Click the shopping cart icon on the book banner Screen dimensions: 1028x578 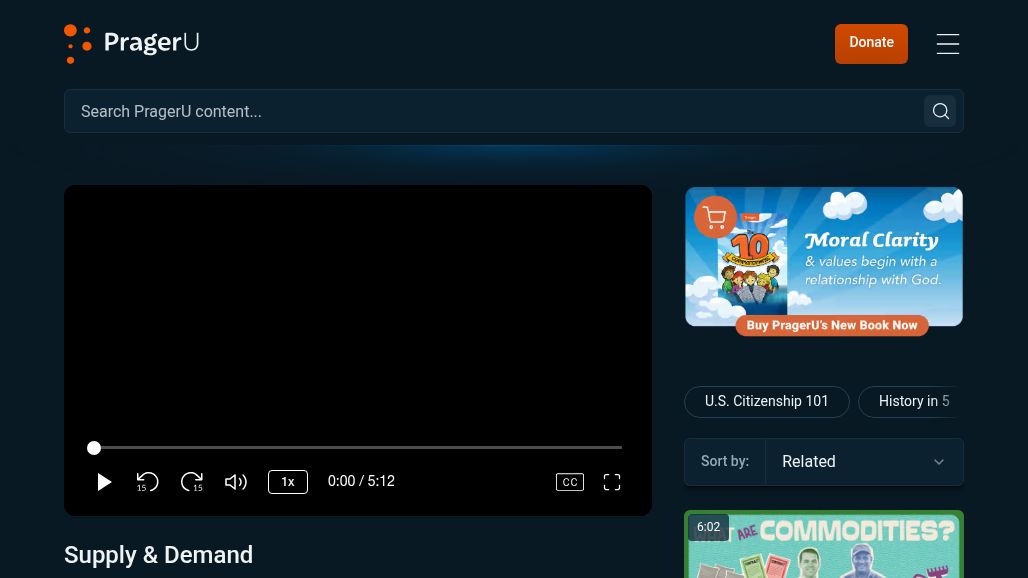pyautogui.click(x=715, y=217)
